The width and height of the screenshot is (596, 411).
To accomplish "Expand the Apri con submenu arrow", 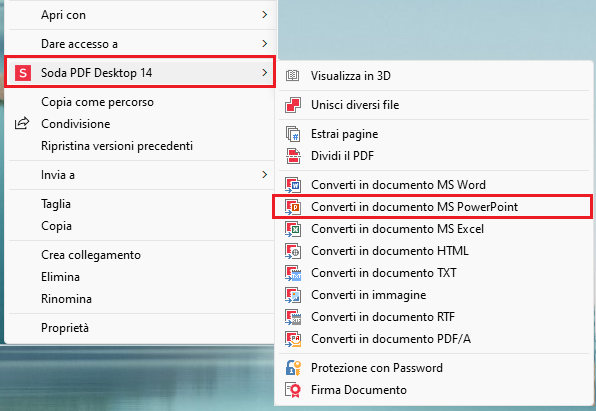I will tap(265, 14).
